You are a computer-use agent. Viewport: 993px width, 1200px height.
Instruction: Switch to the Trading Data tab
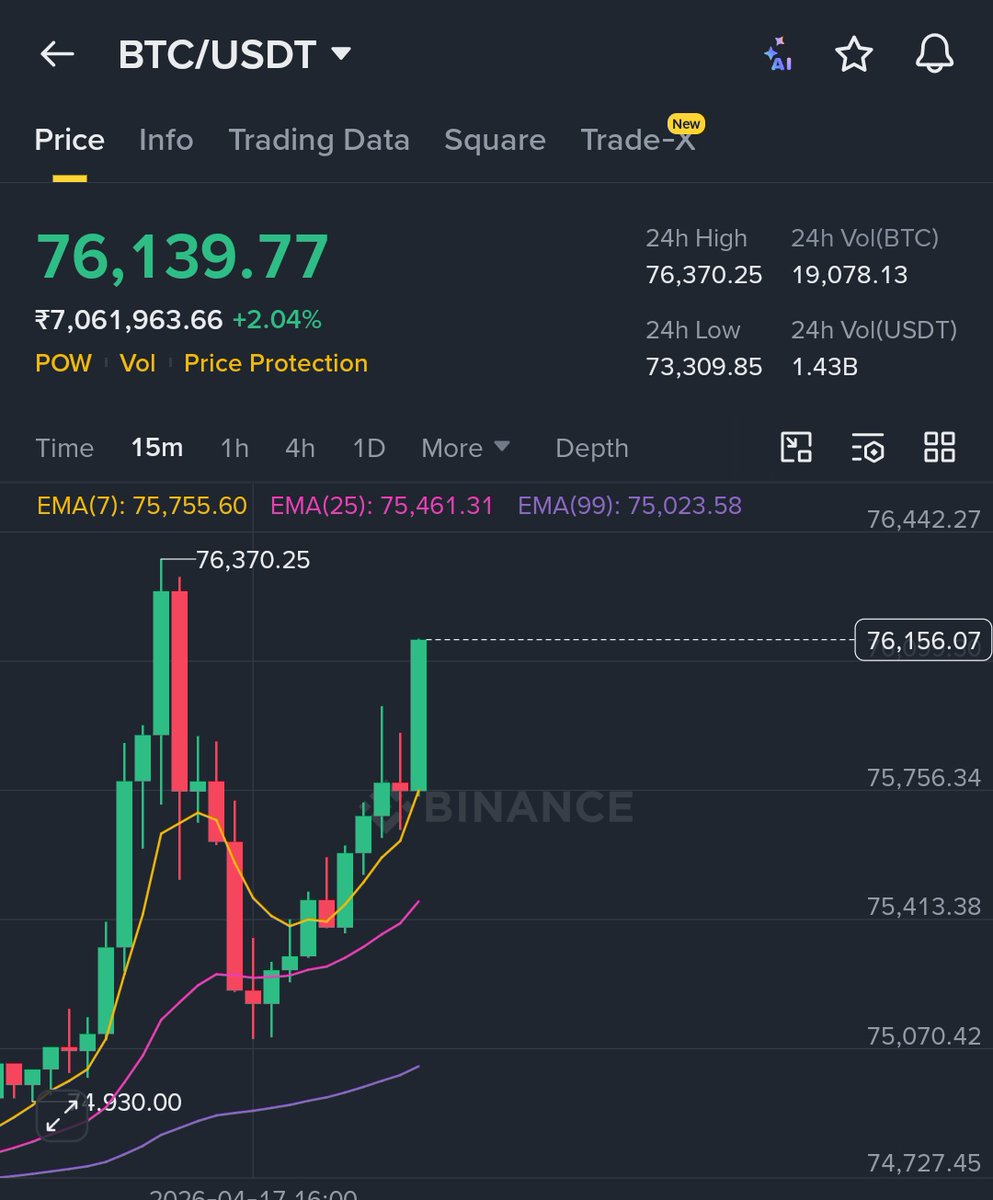pos(319,140)
